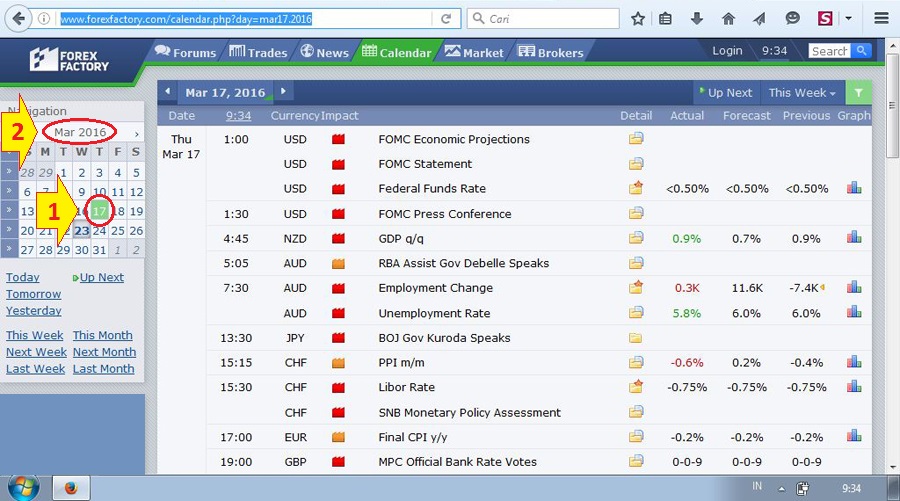Open the Windows Start menu
The width and height of the screenshot is (900, 501).
tap(24, 488)
